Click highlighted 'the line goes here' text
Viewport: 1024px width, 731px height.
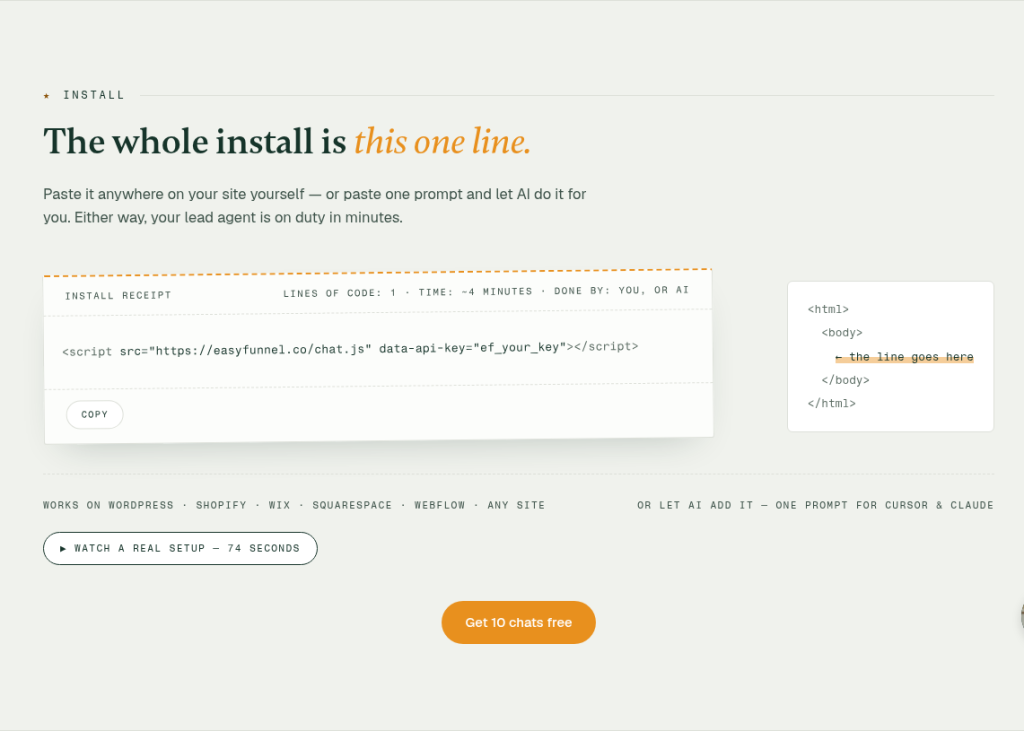904,357
